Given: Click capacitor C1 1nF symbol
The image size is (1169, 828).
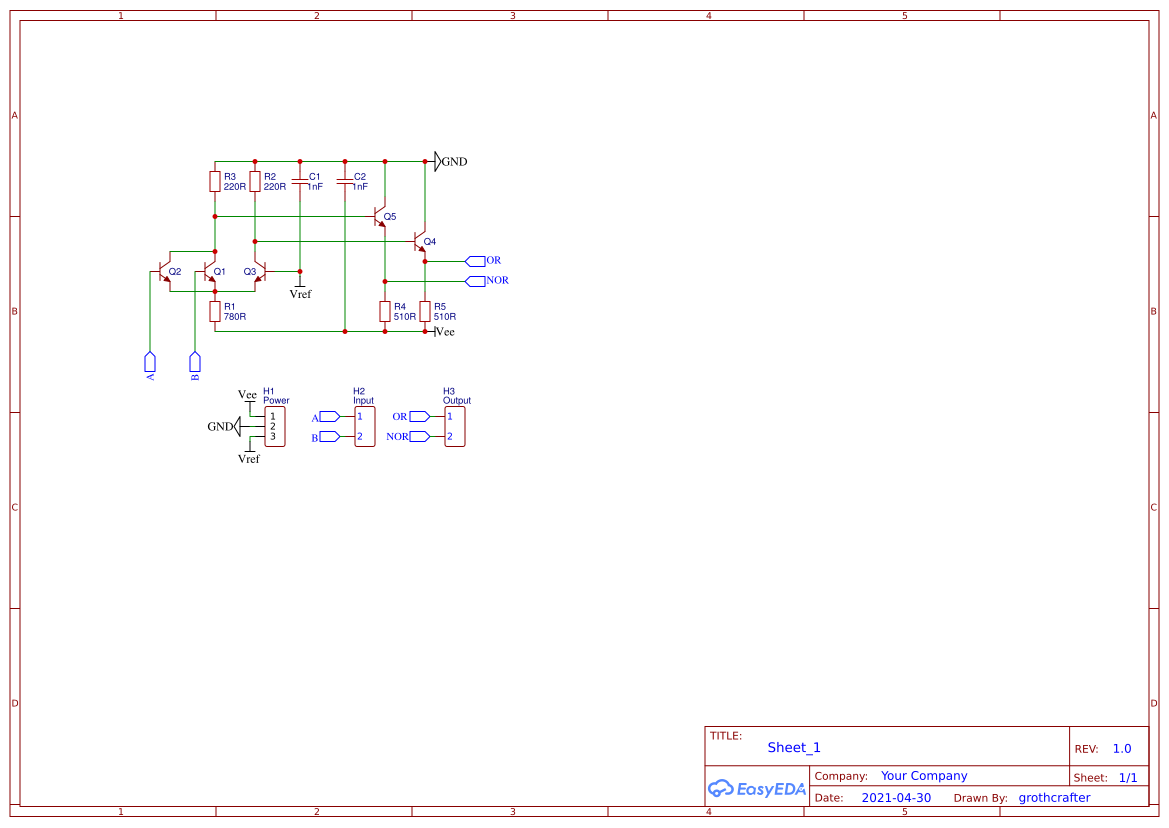Looking at the screenshot, I should [x=299, y=182].
